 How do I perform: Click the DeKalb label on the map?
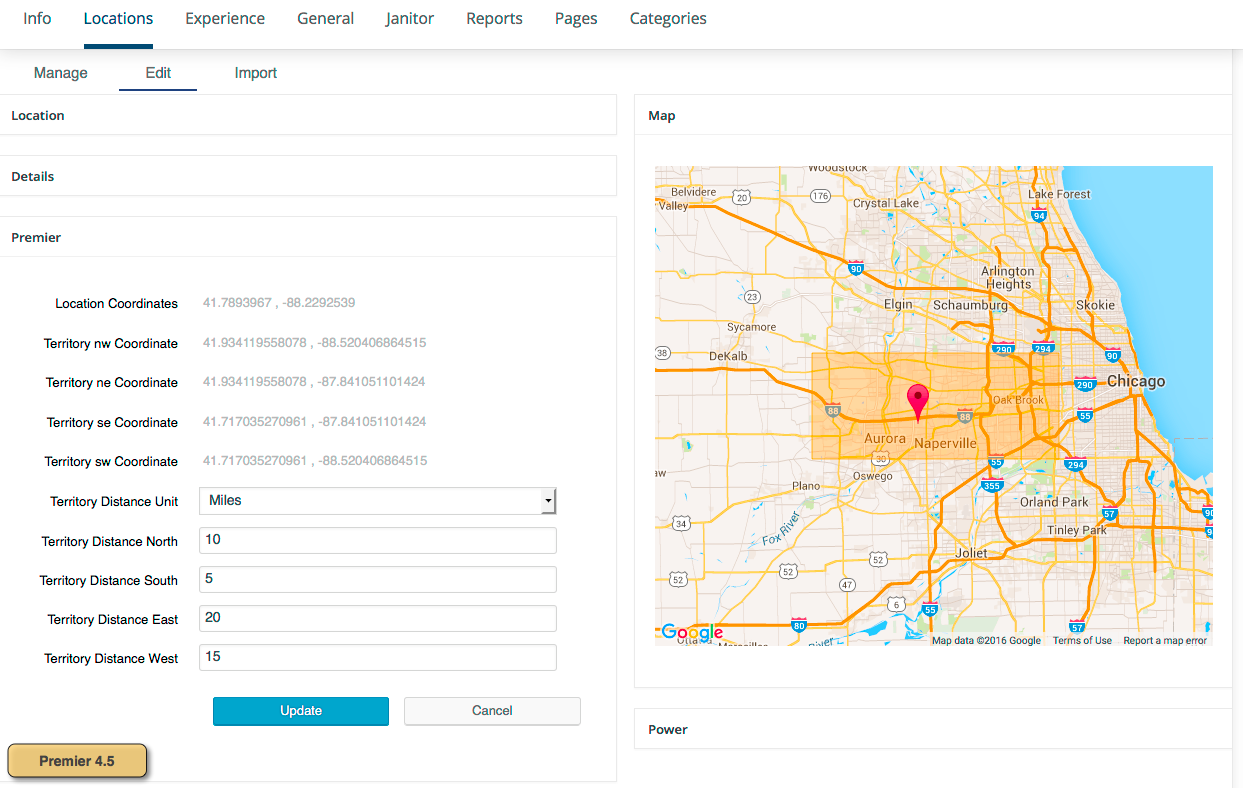pos(728,357)
